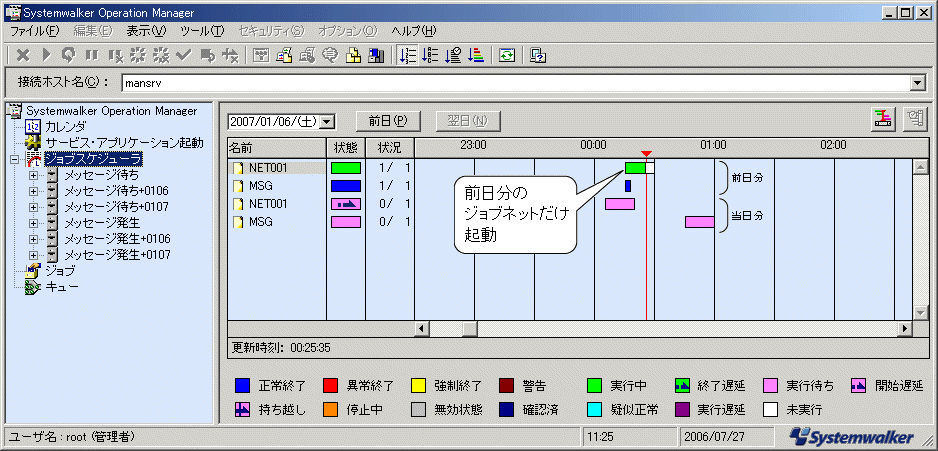This screenshot has width=938, height=451.
Task: Select the カレンダ calendar node
Action: click(65, 126)
